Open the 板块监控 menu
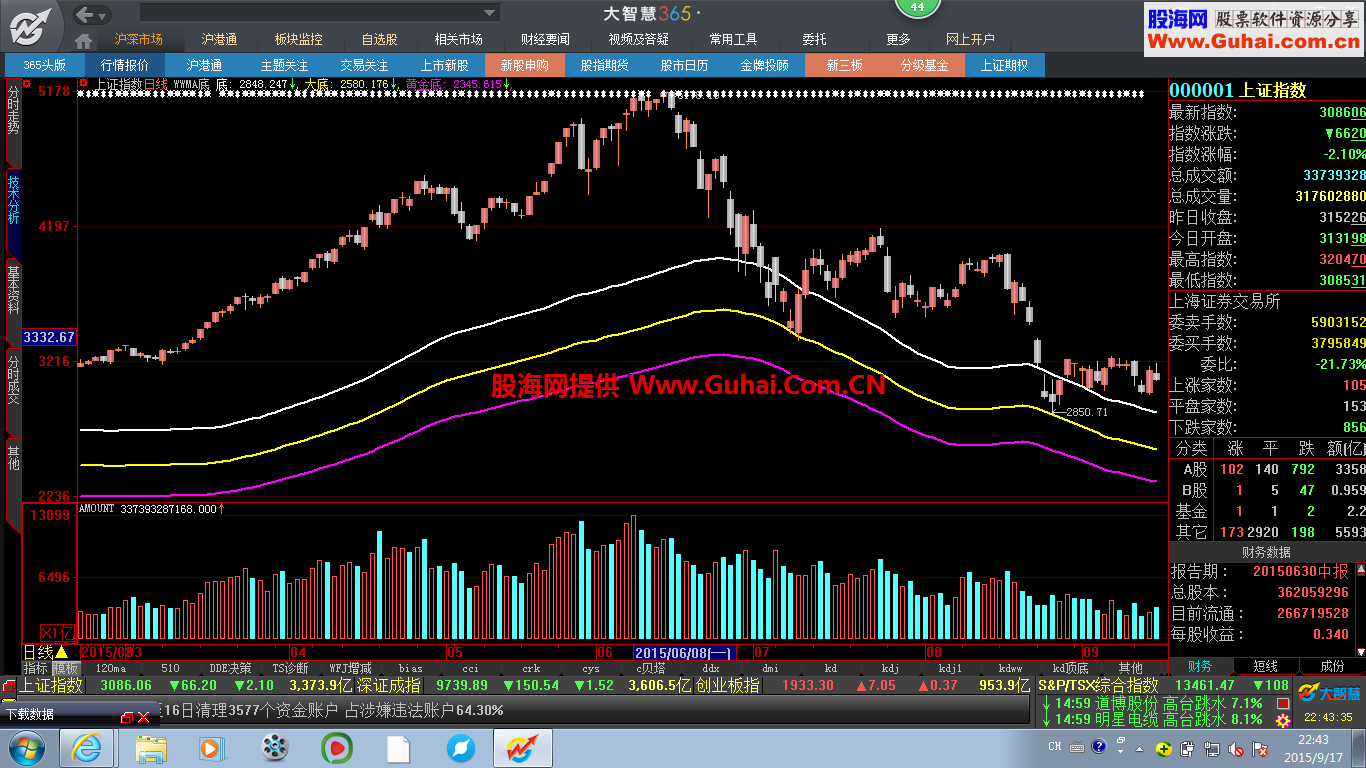Image resolution: width=1366 pixels, height=768 pixels. click(299, 40)
